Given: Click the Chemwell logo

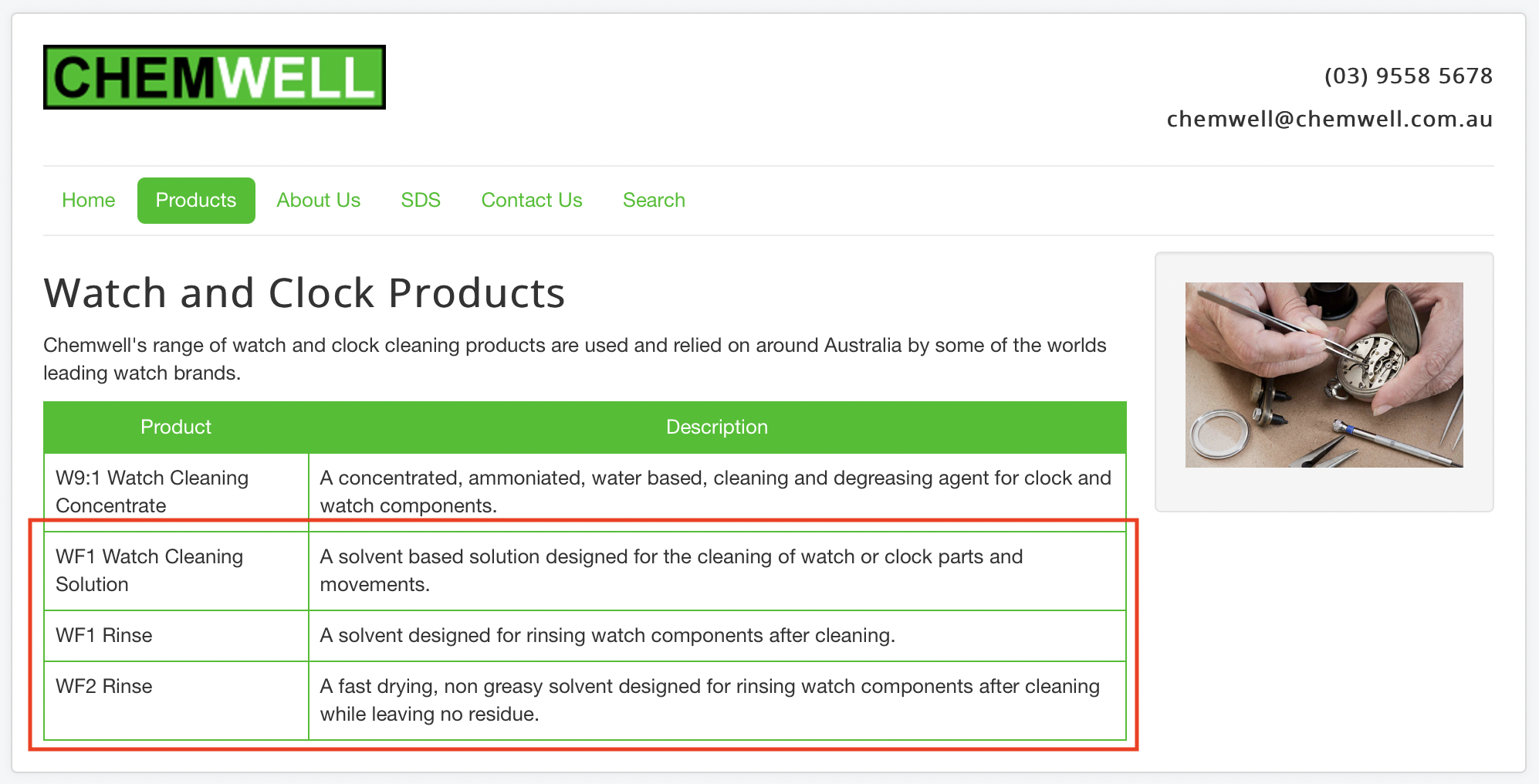Looking at the screenshot, I should (214, 77).
